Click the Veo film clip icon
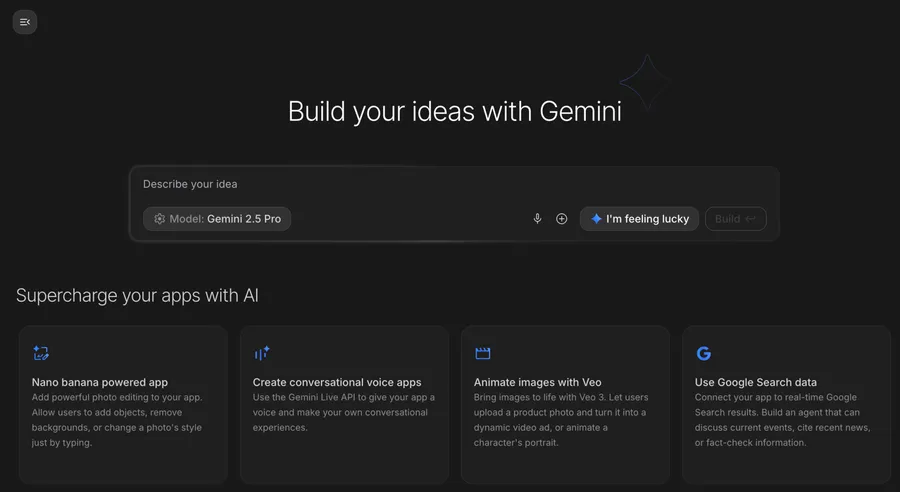 tap(483, 353)
